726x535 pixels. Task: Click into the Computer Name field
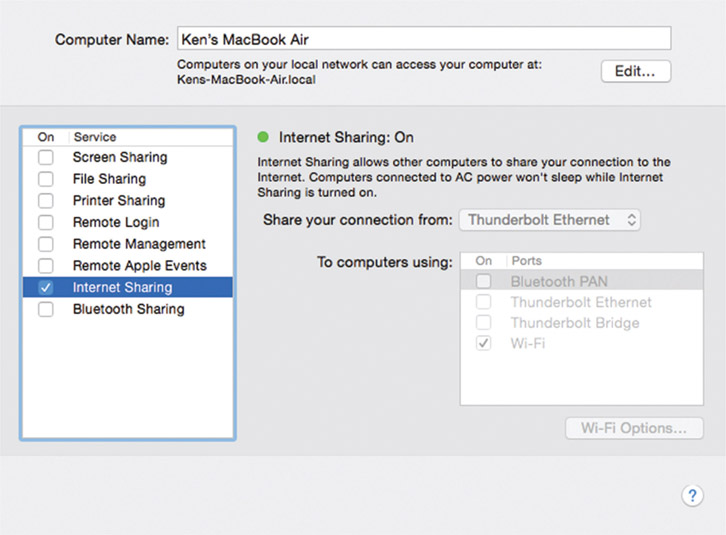(422, 39)
